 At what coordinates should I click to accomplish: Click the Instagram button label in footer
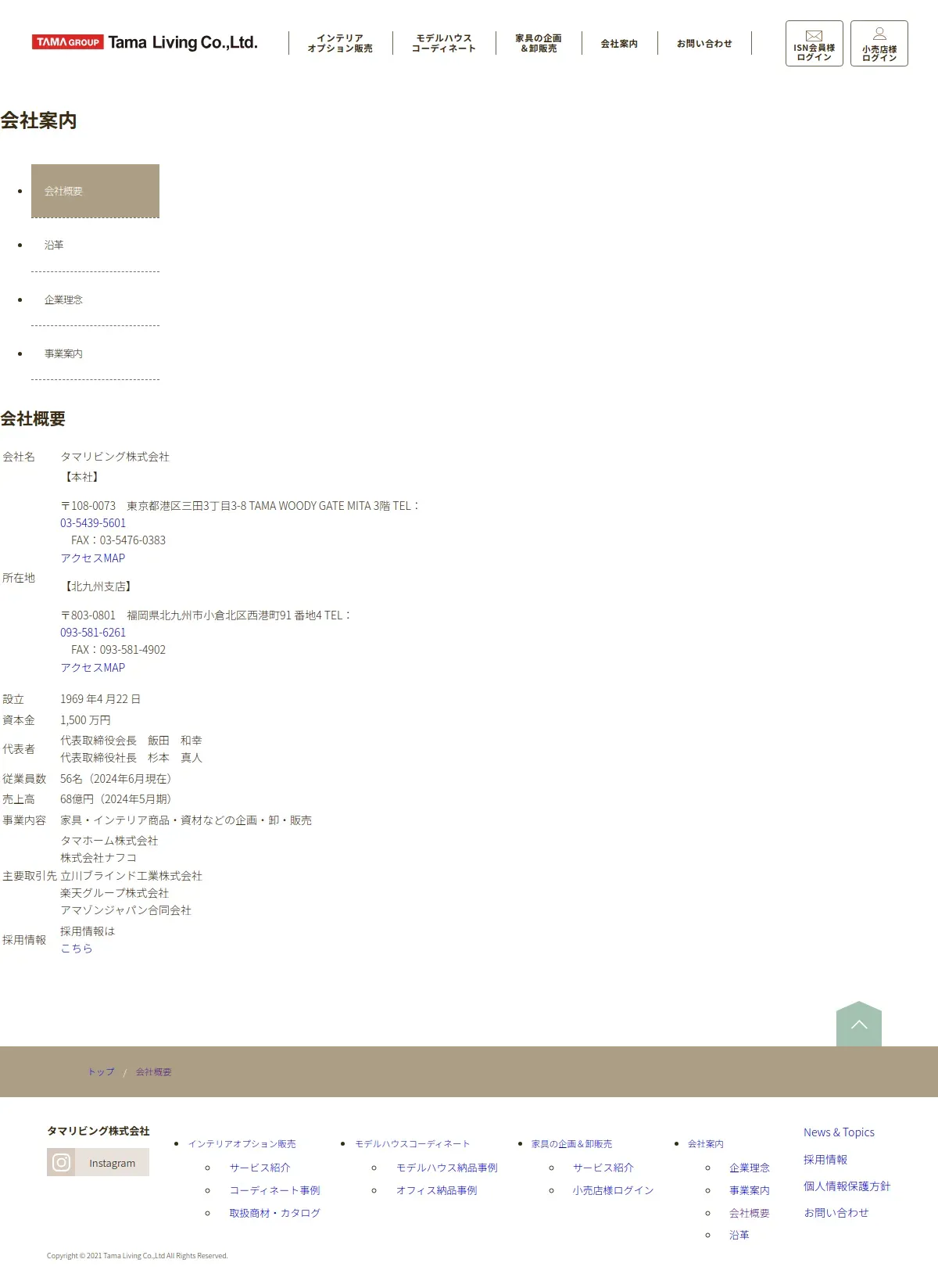(112, 1163)
